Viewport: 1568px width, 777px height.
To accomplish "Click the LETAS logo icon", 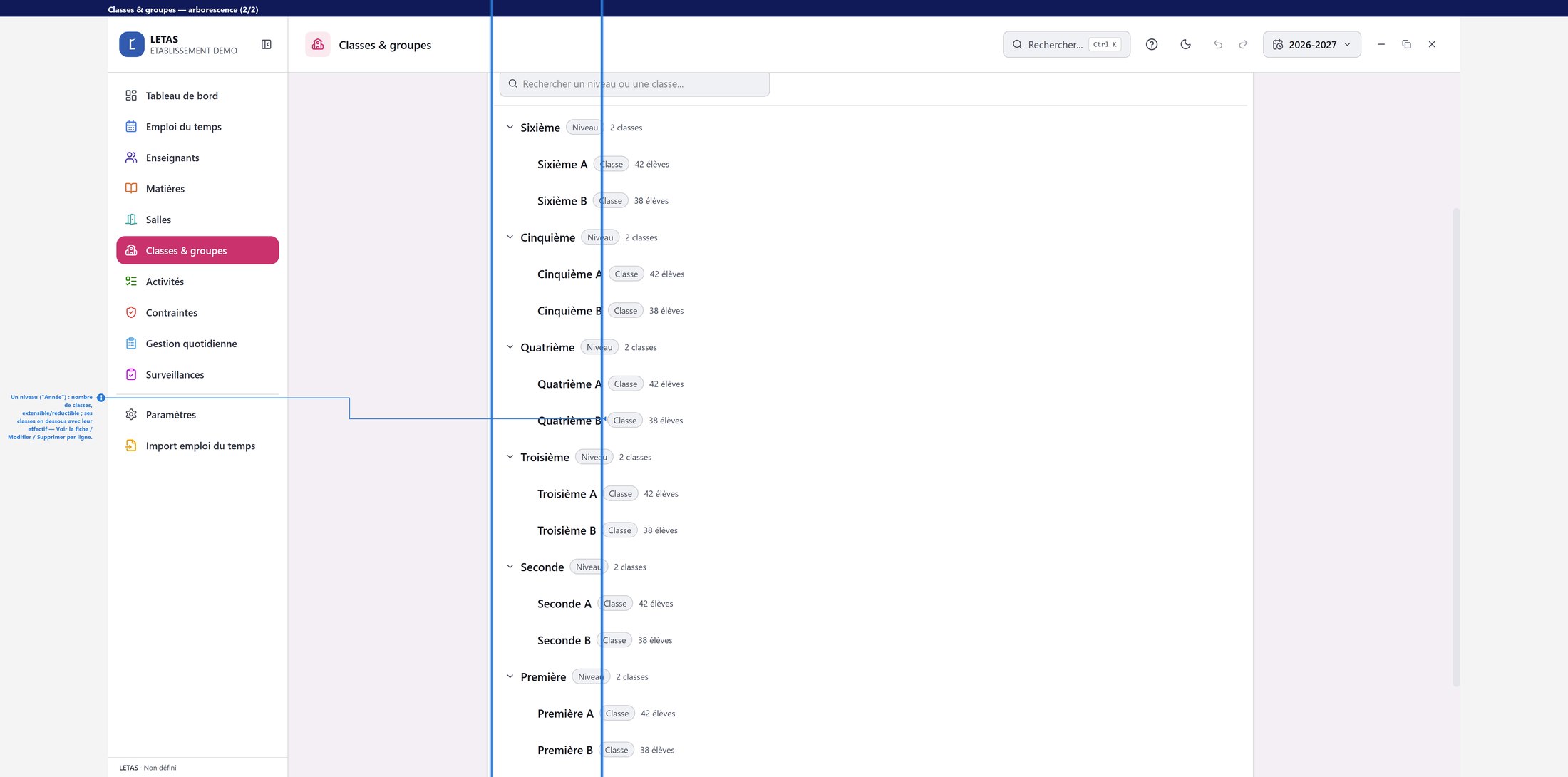I will click(x=132, y=44).
